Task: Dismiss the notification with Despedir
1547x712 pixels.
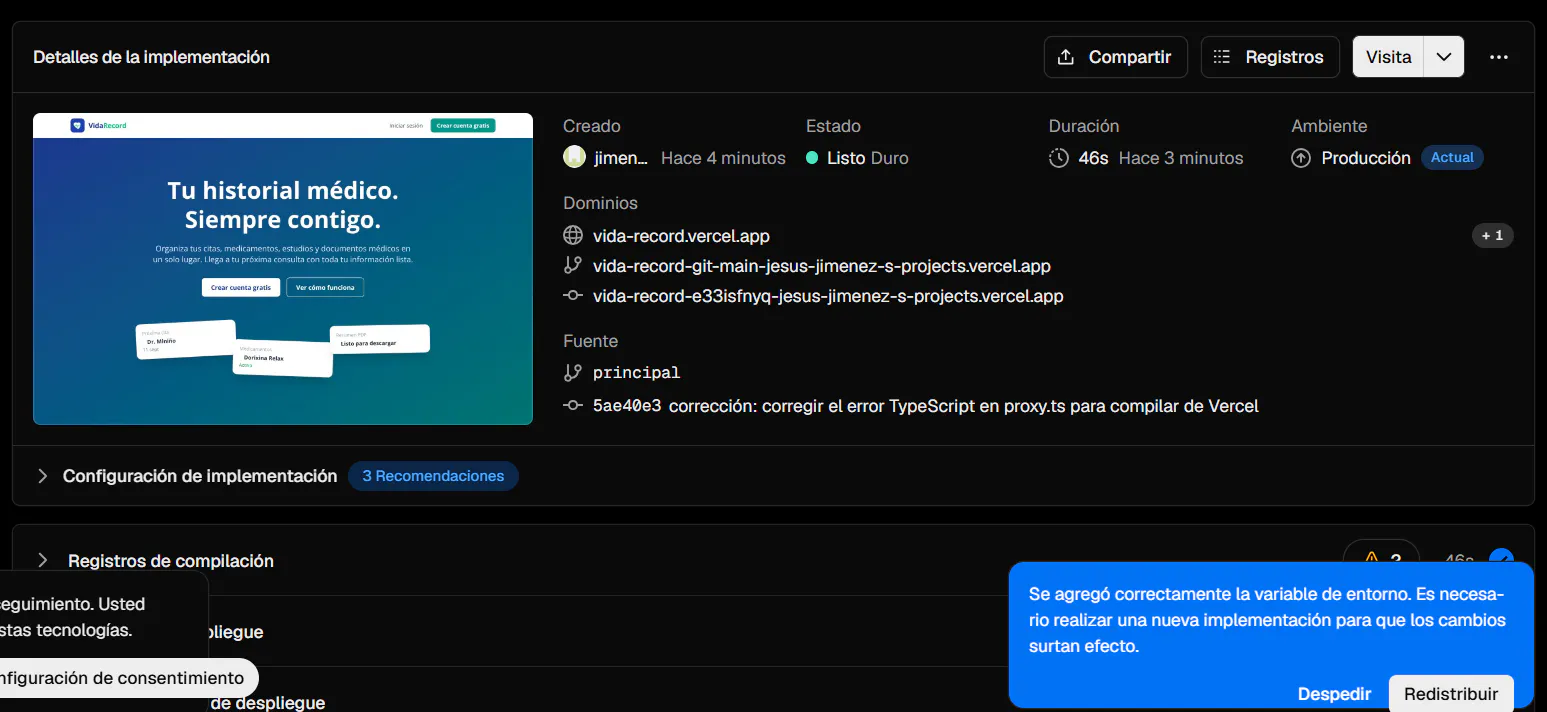Action: pyautogui.click(x=1334, y=694)
